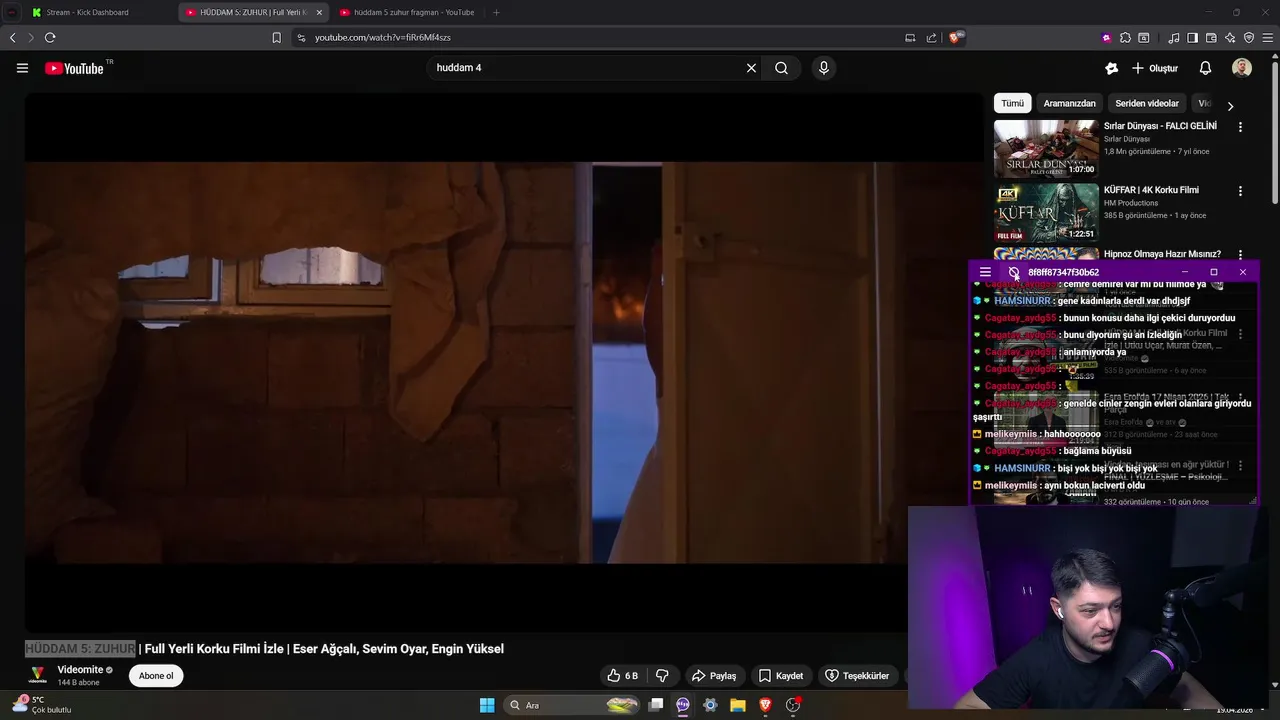Open the extensions puzzle icon
Viewport: 1280px width, 720px height.
(1125, 38)
